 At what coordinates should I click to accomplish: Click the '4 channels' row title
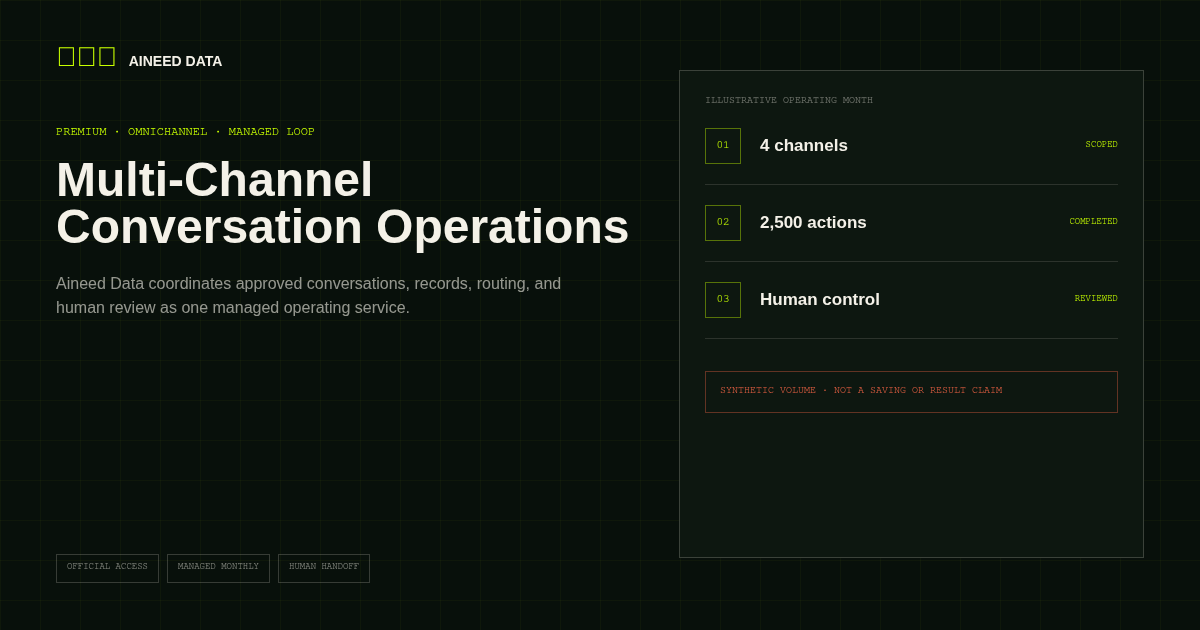click(x=804, y=146)
